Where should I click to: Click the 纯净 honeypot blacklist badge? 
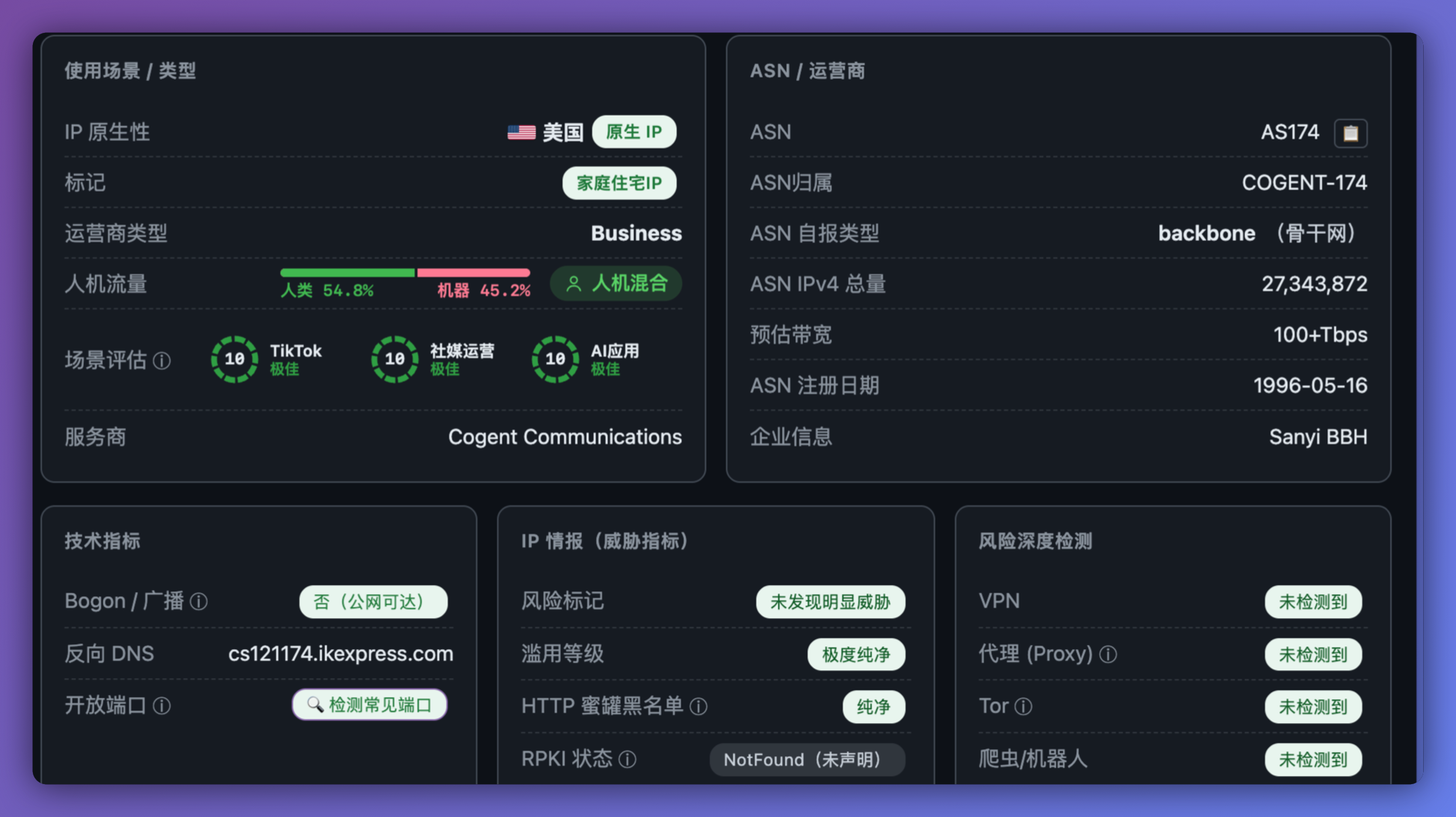(x=873, y=707)
